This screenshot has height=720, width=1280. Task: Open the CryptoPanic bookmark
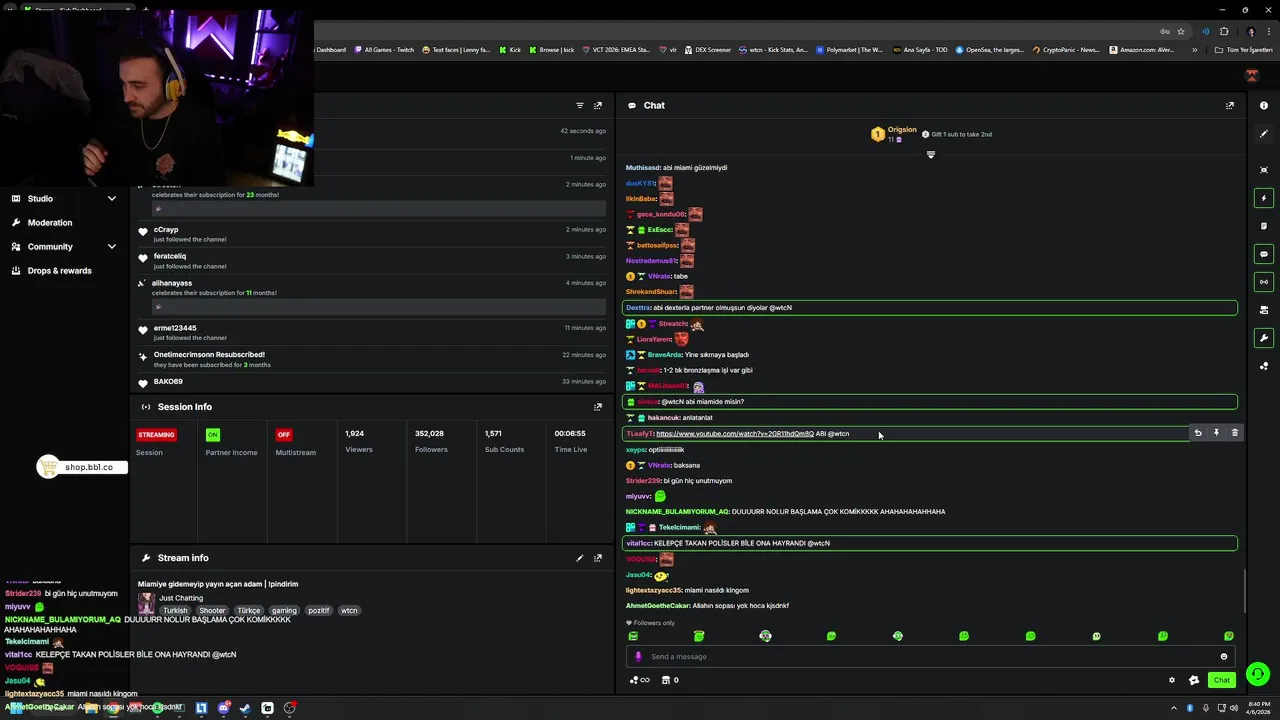pyautogui.click(x=1066, y=50)
